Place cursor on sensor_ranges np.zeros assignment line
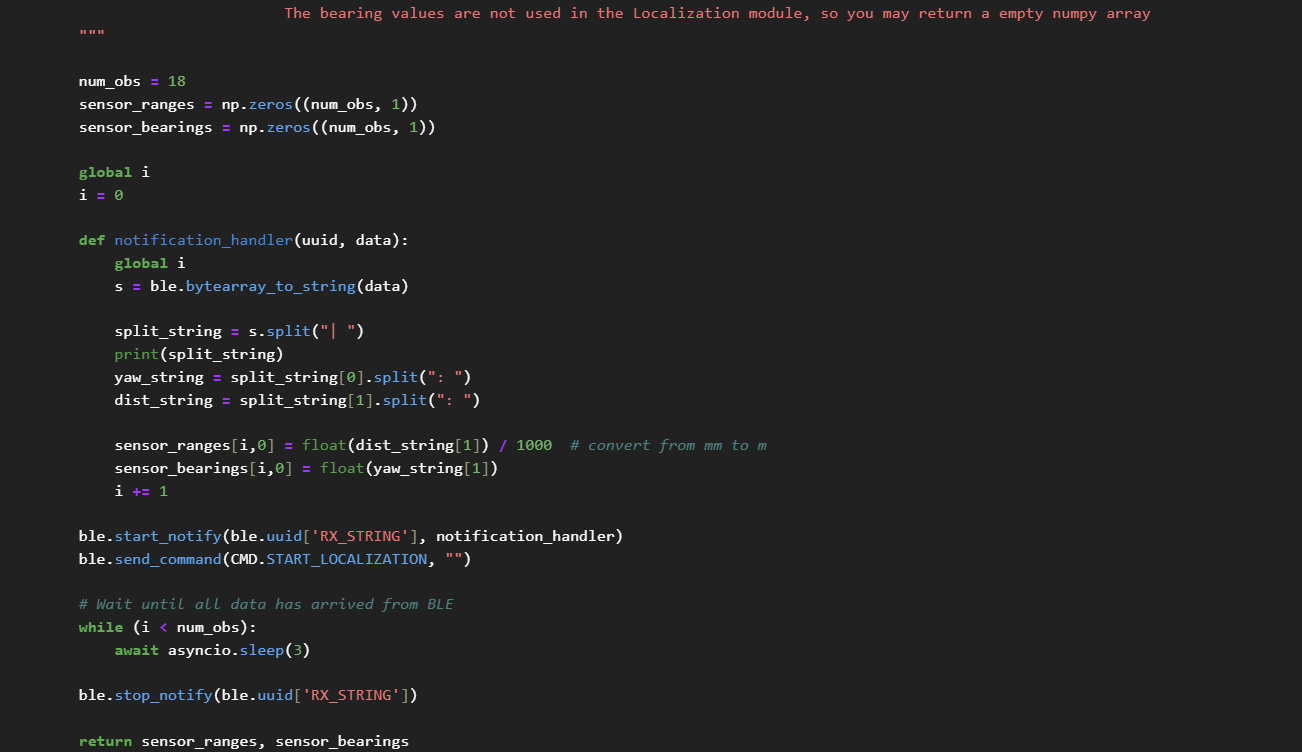The image size is (1302, 752). click(x=248, y=105)
